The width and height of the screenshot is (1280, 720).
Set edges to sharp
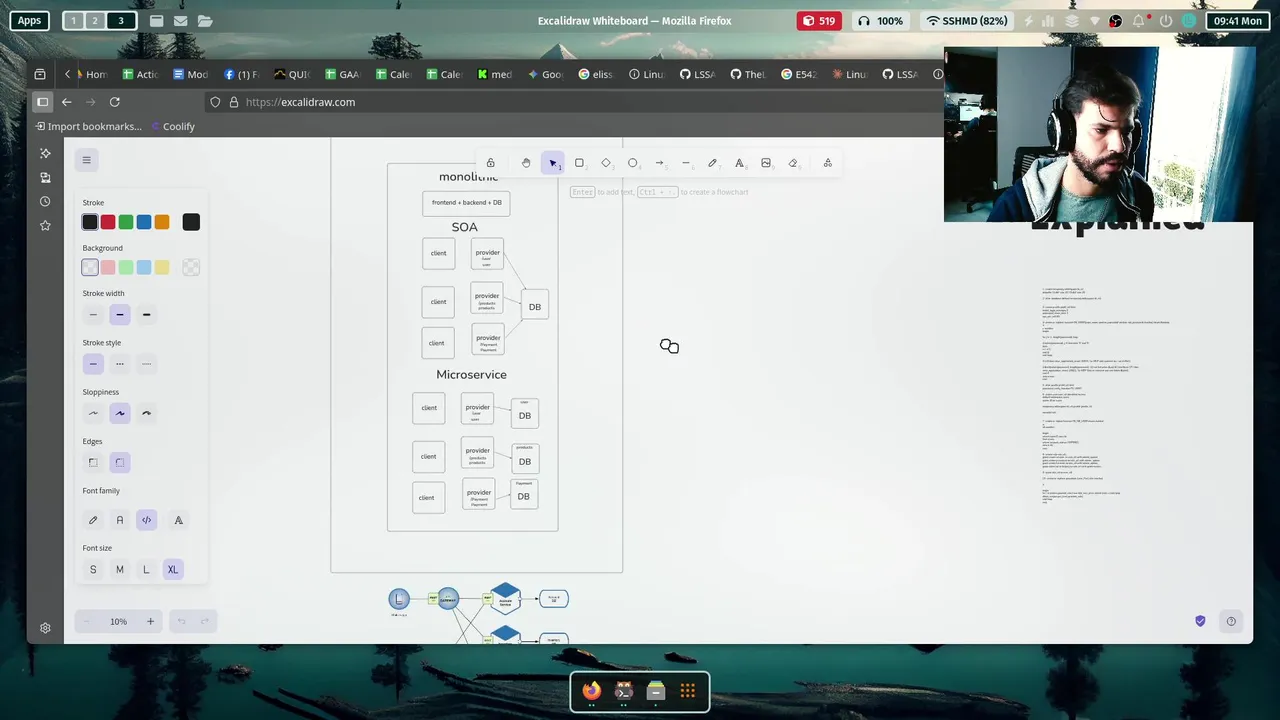(93, 462)
